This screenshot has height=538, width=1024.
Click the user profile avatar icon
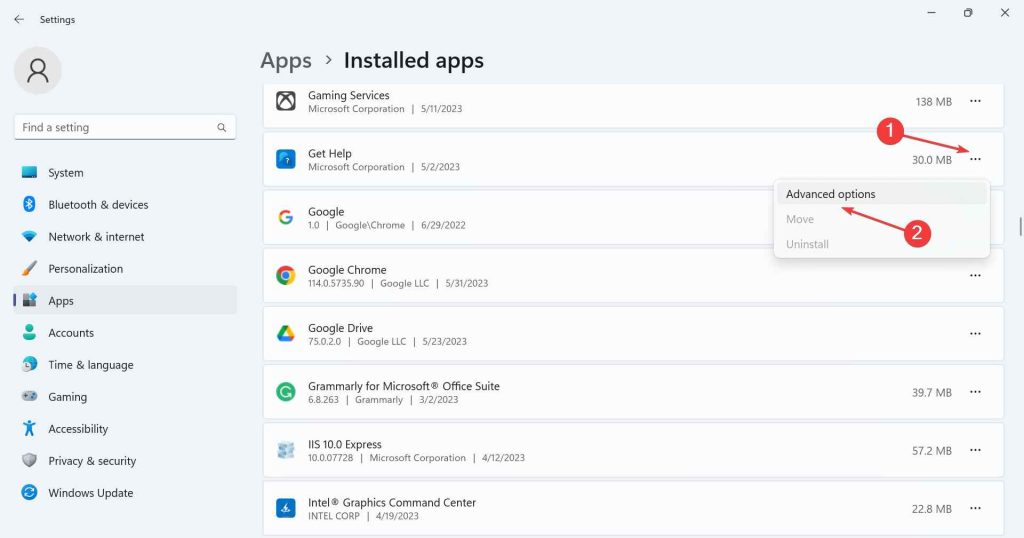[x=38, y=70]
